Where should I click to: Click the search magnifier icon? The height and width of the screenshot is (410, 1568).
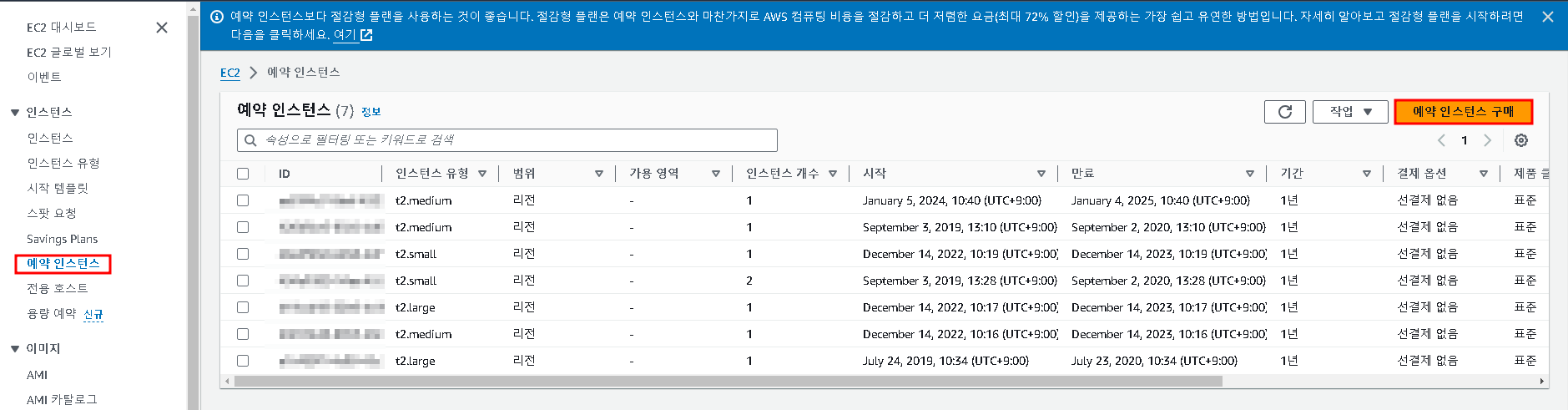250,140
